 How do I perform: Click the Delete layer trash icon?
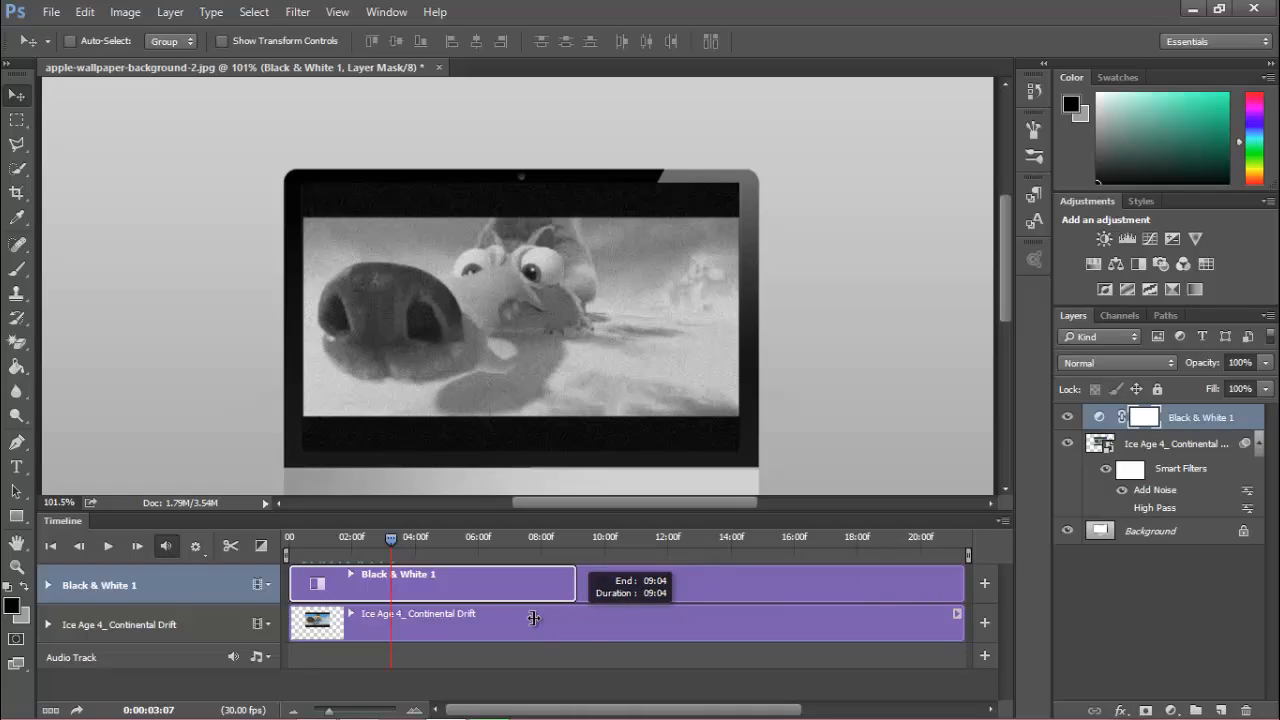click(x=1246, y=710)
